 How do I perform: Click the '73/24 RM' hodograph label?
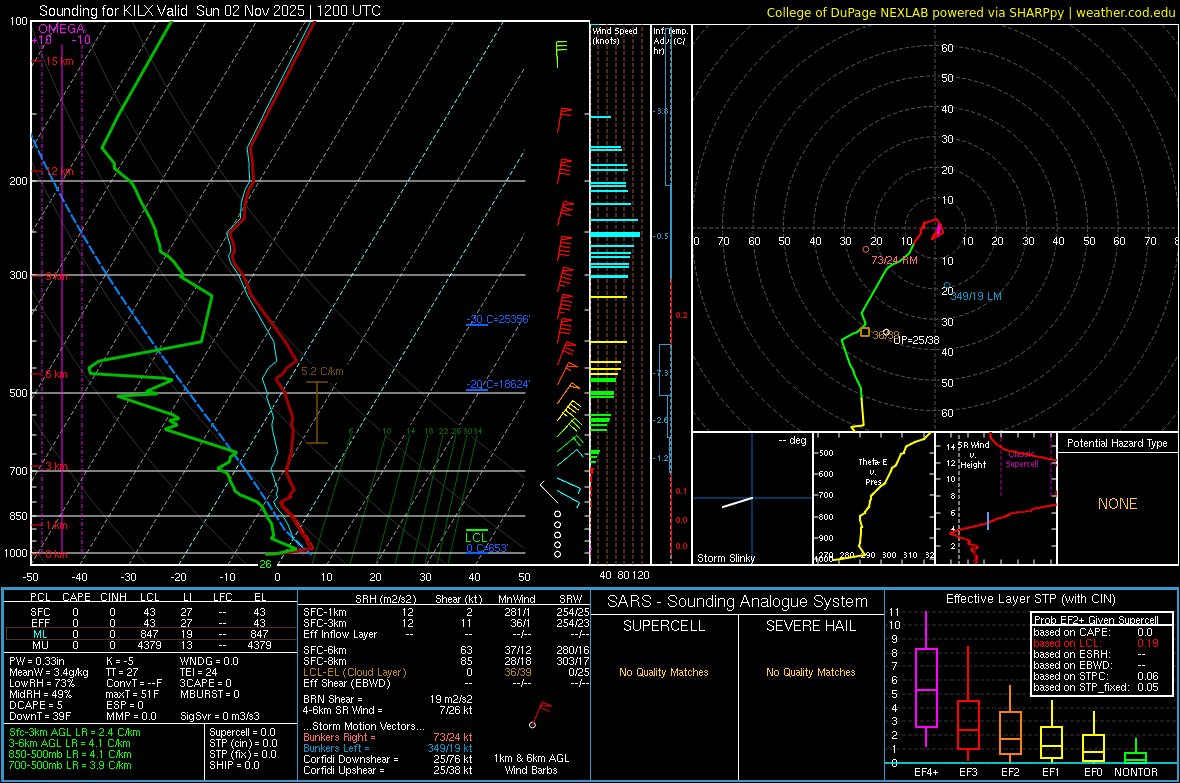tap(894, 260)
